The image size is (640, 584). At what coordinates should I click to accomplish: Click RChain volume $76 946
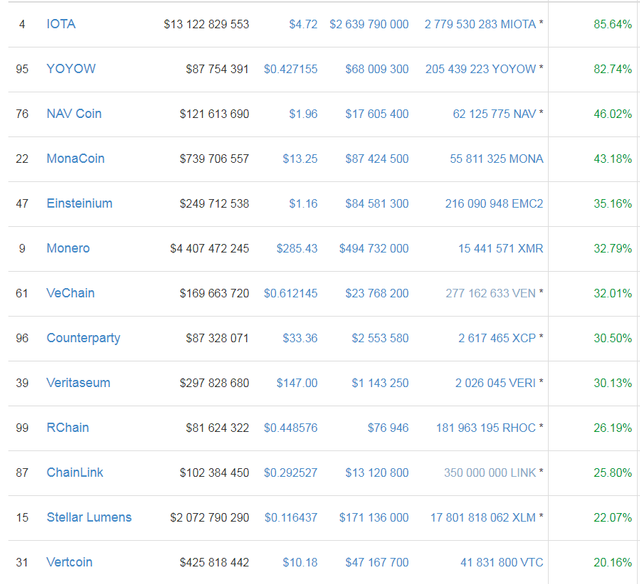388,428
